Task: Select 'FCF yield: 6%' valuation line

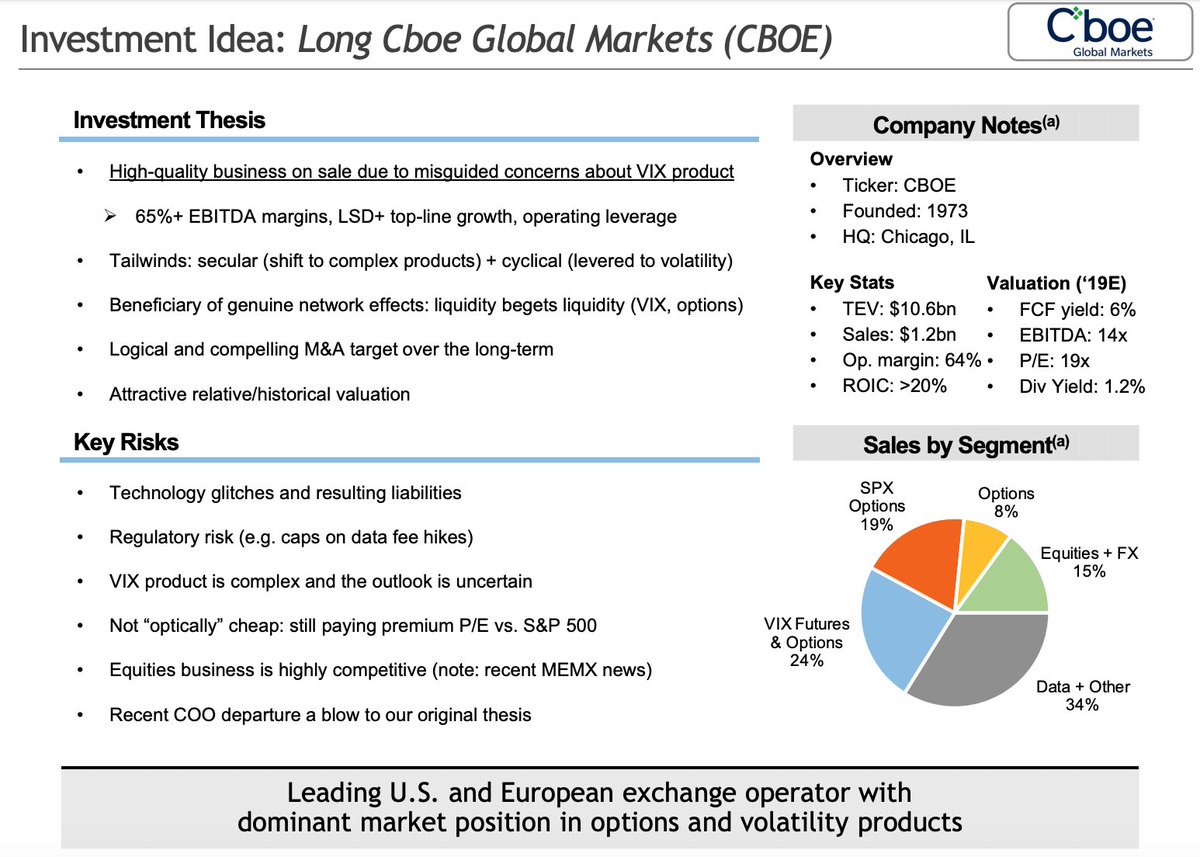Action: [x=1076, y=310]
